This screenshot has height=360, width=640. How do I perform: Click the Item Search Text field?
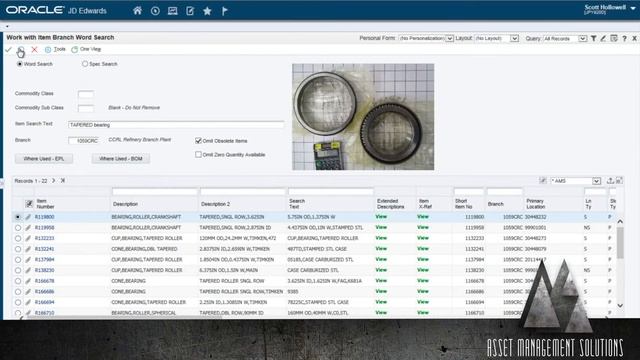point(176,124)
